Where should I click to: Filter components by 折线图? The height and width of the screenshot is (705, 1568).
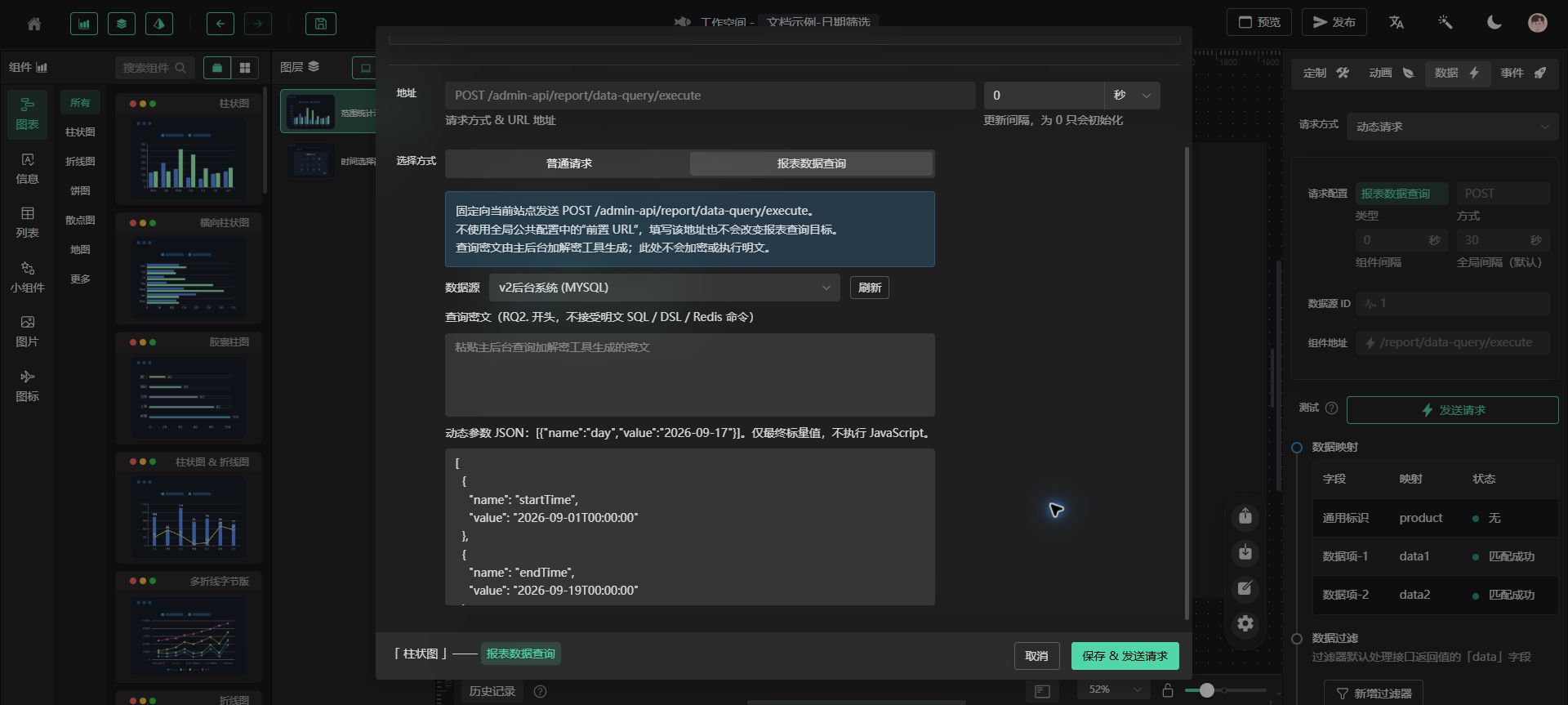(80, 161)
